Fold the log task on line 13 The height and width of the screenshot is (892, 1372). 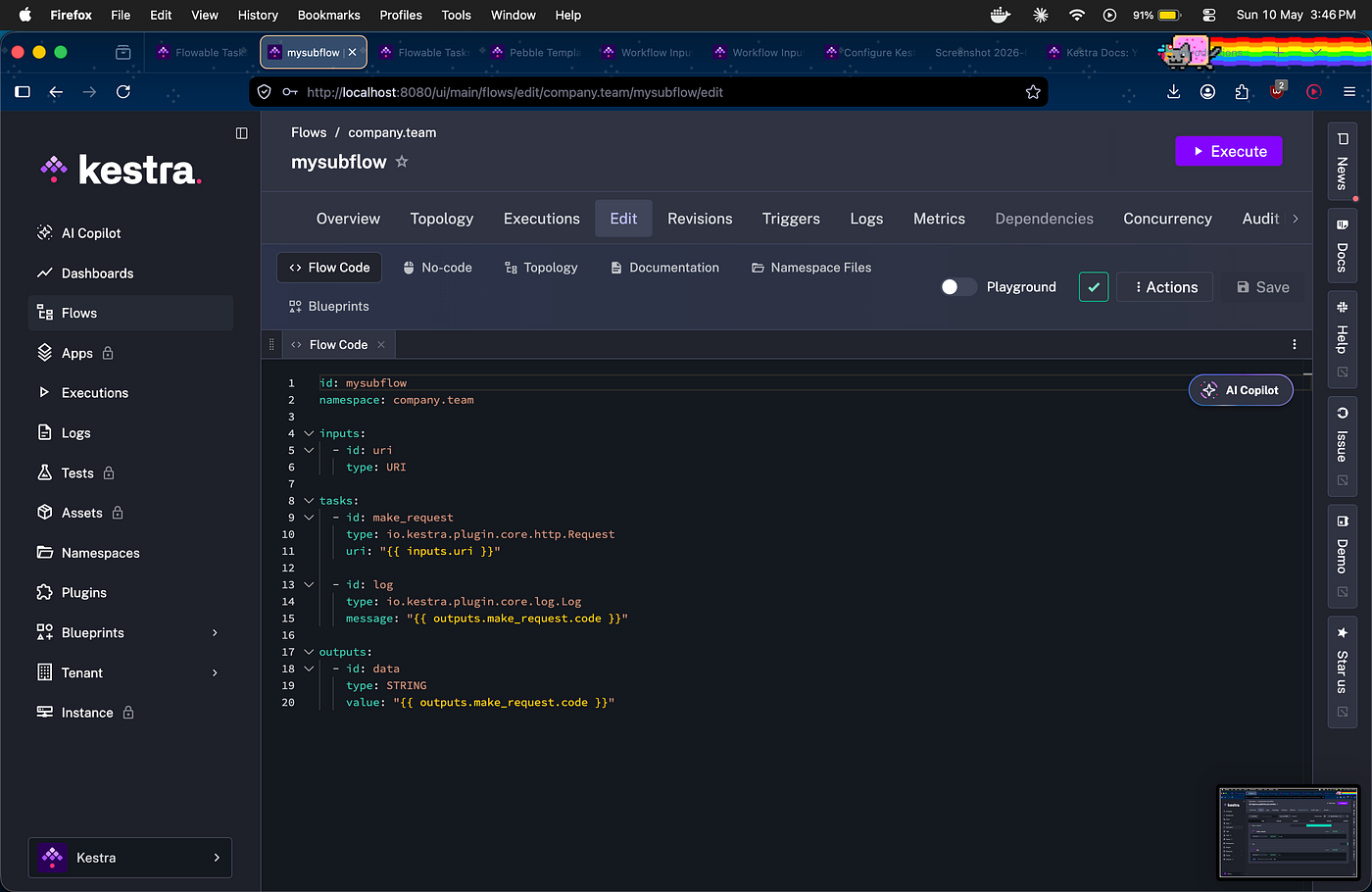(x=309, y=585)
